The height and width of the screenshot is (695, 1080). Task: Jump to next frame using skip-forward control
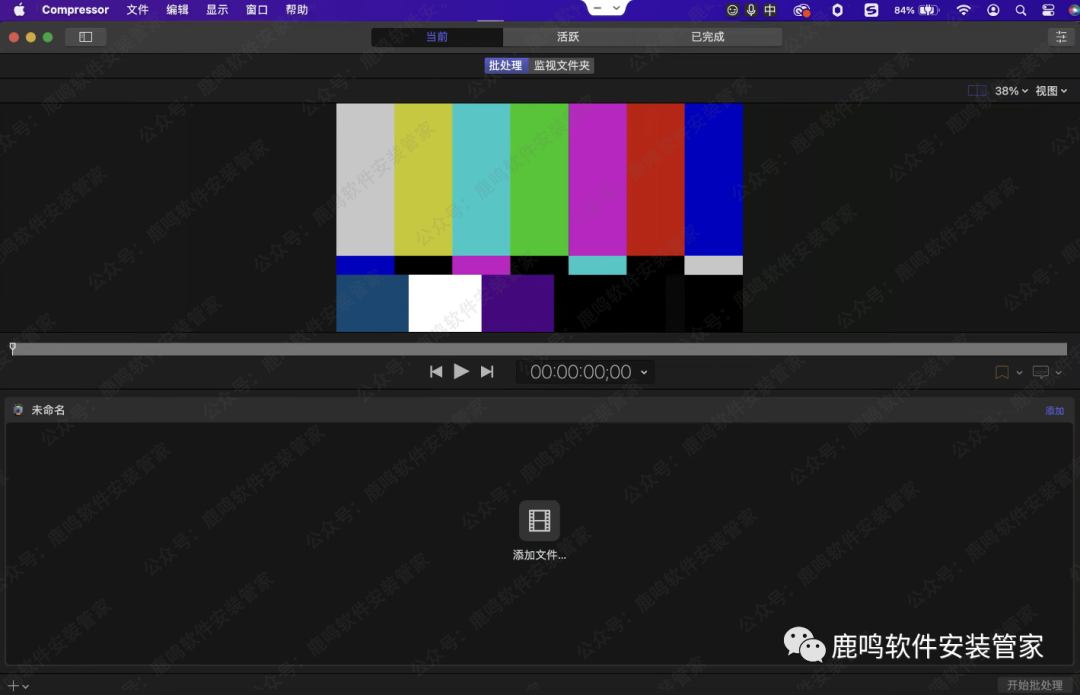[487, 371]
